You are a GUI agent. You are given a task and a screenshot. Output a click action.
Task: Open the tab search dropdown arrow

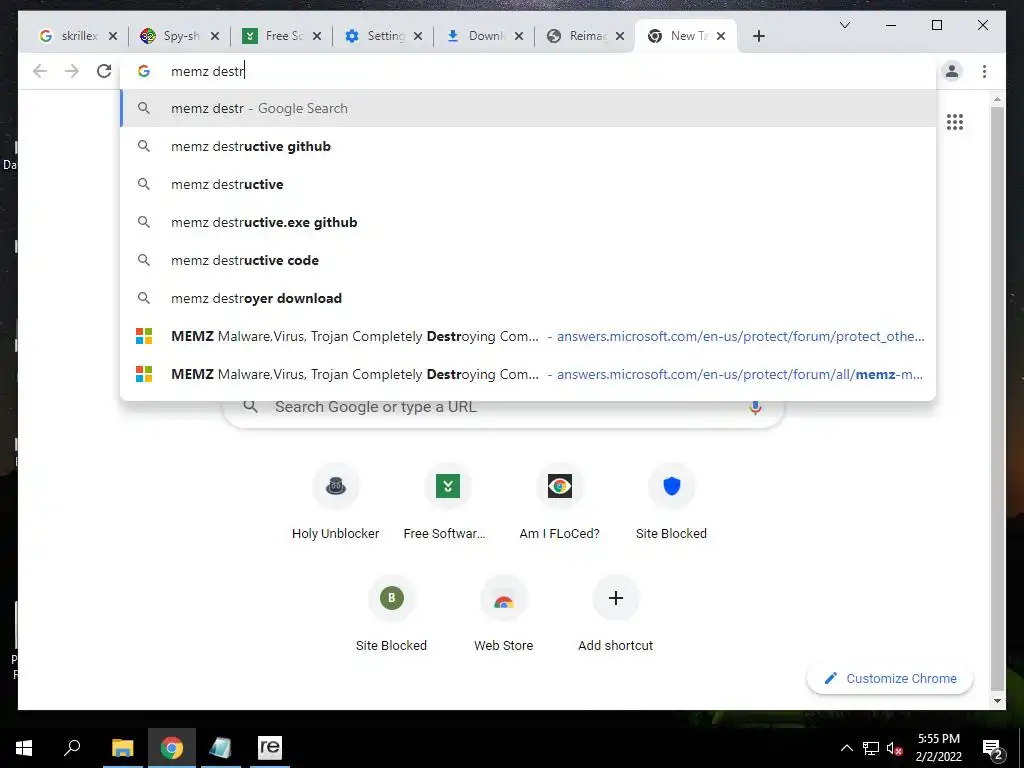(844, 25)
